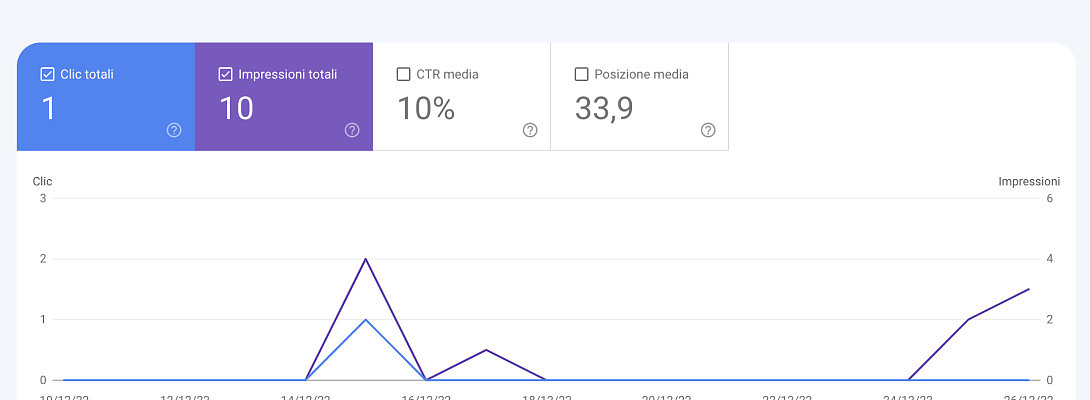Image resolution: width=1090 pixels, height=400 pixels.
Task: Click the small impressions peak near 17/12
Action: pyautogui.click(x=486, y=350)
